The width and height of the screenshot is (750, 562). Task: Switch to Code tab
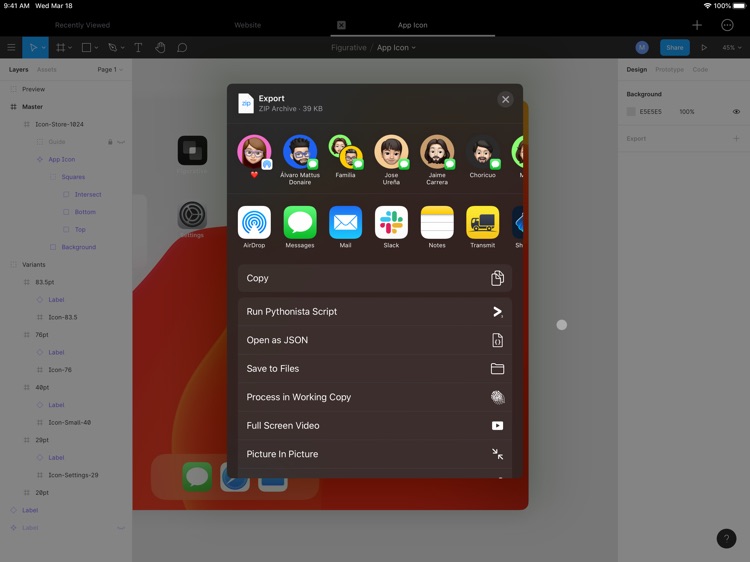coord(700,69)
